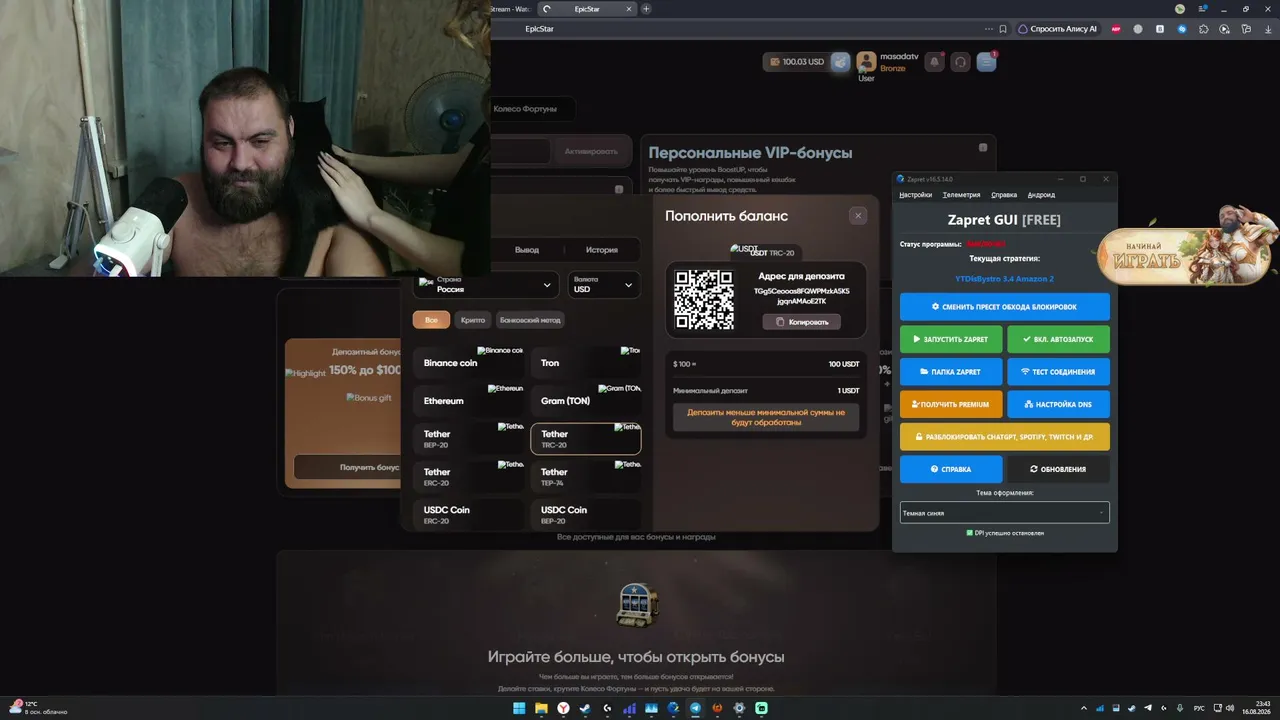Bookmark this page in the address bar
The height and width of the screenshot is (720, 1280).
1003,29
